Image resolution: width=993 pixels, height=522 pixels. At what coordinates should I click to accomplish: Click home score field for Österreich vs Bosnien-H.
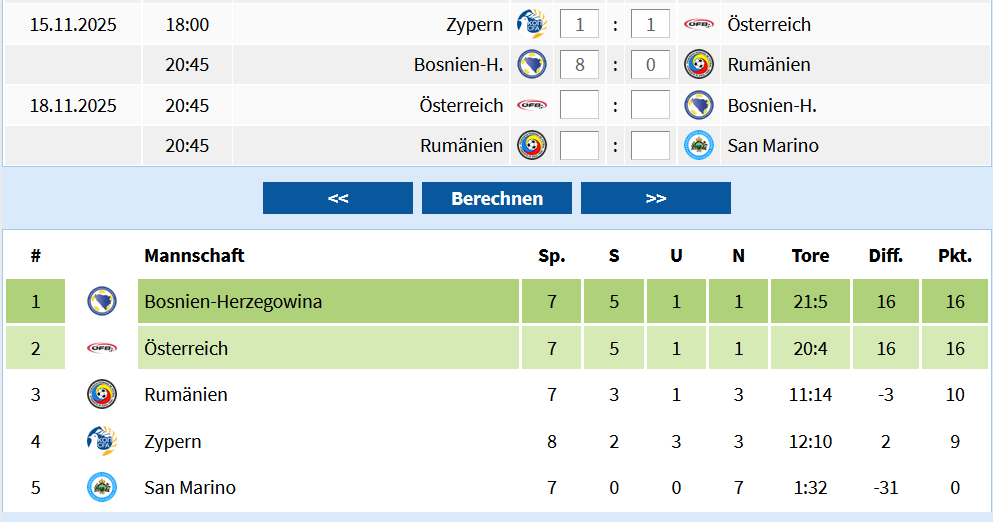pos(579,105)
